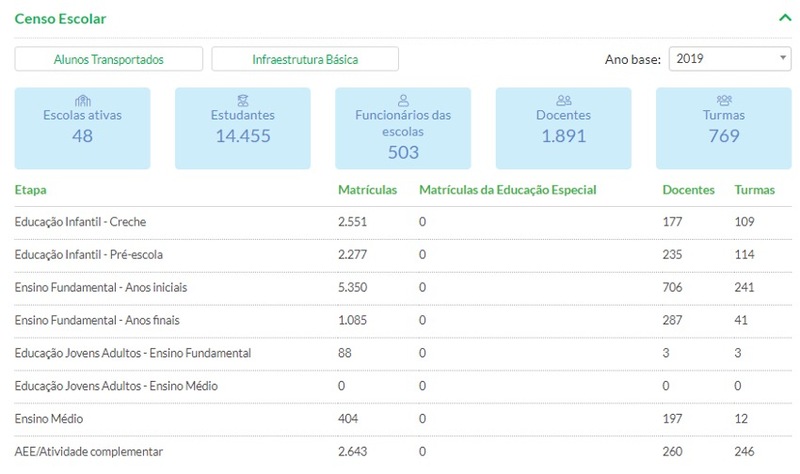The width and height of the screenshot is (800, 474).
Task: Select the Educação Infantil - Creche row
Action: [x=81, y=222]
